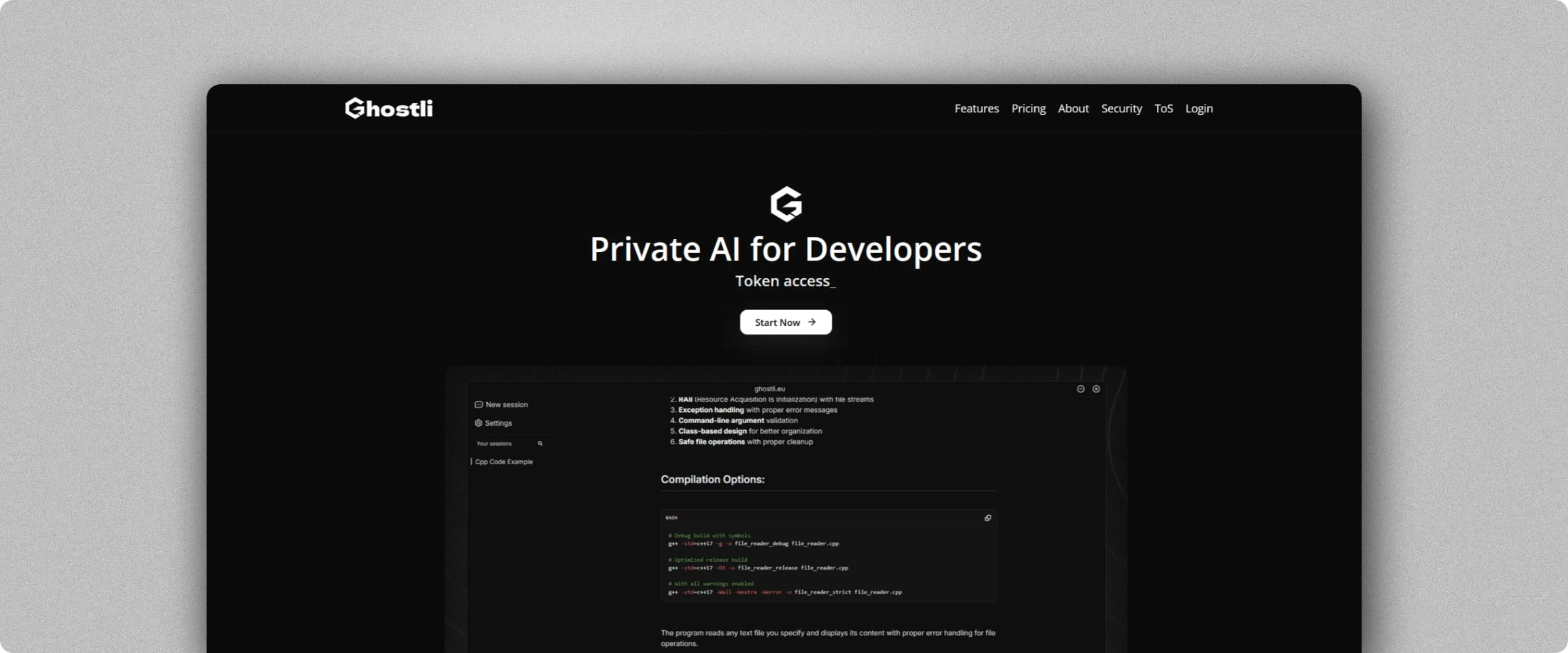Image resolution: width=1568 pixels, height=653 pixels.
Task: Copy the BASH code block with the copy icon
Action: tap(988, 518)
